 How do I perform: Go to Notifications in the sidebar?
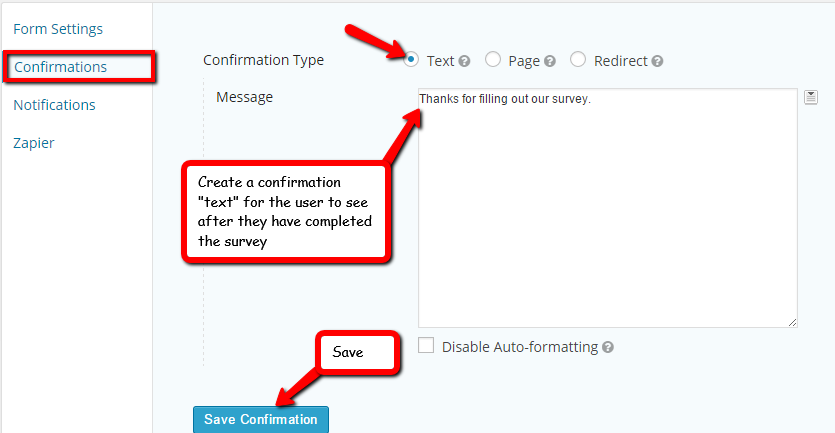pyautogui.click(x=54, y=105)
